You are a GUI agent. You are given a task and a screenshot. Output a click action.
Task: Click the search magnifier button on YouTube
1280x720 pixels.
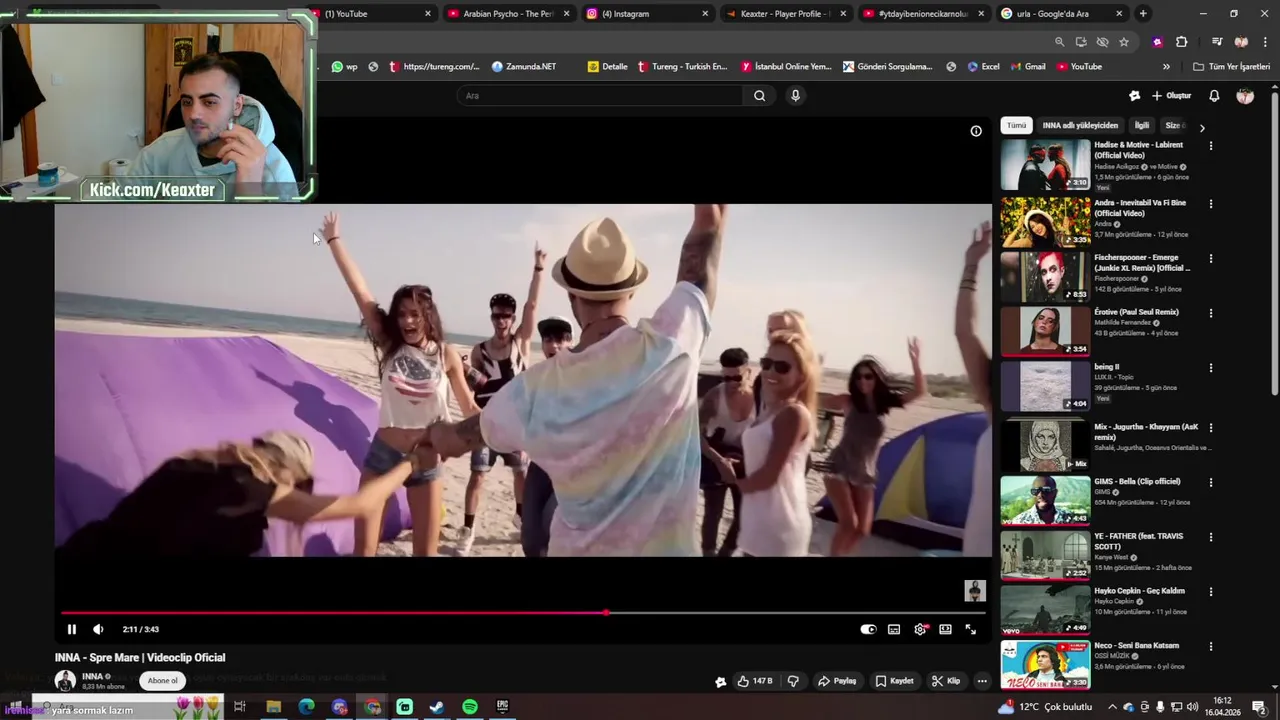759,96
